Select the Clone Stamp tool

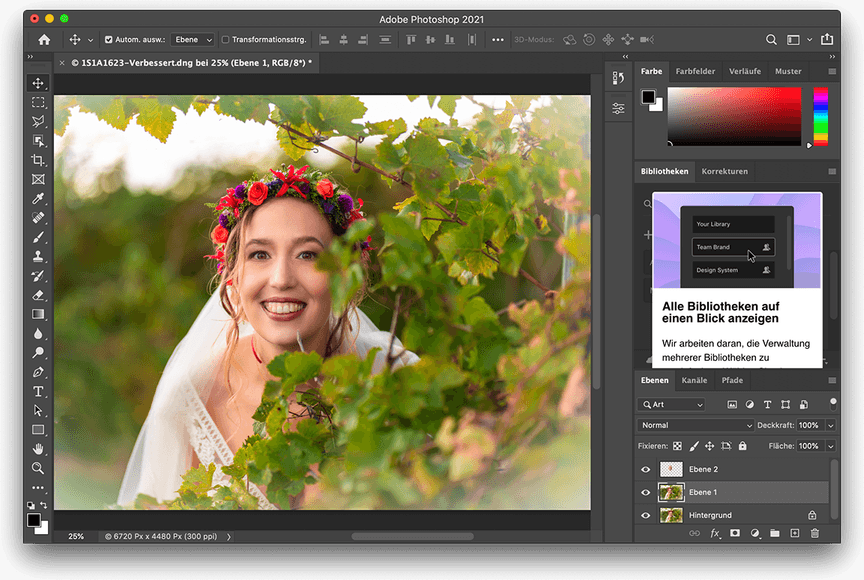(x=38, y=257)
